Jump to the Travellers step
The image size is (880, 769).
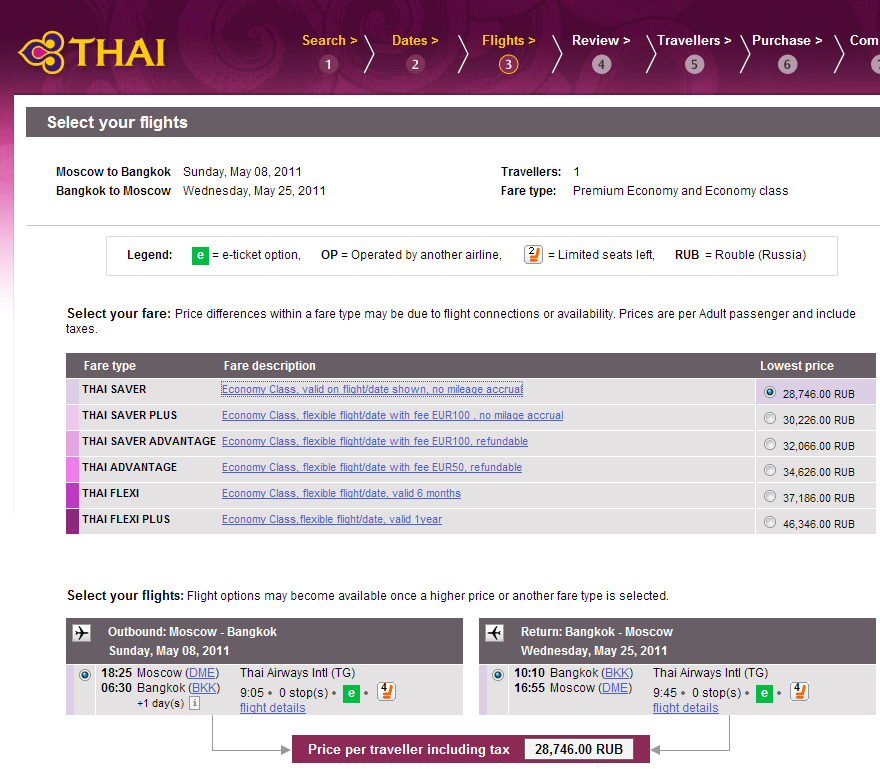pyautogui.click(x=694, y=40)
